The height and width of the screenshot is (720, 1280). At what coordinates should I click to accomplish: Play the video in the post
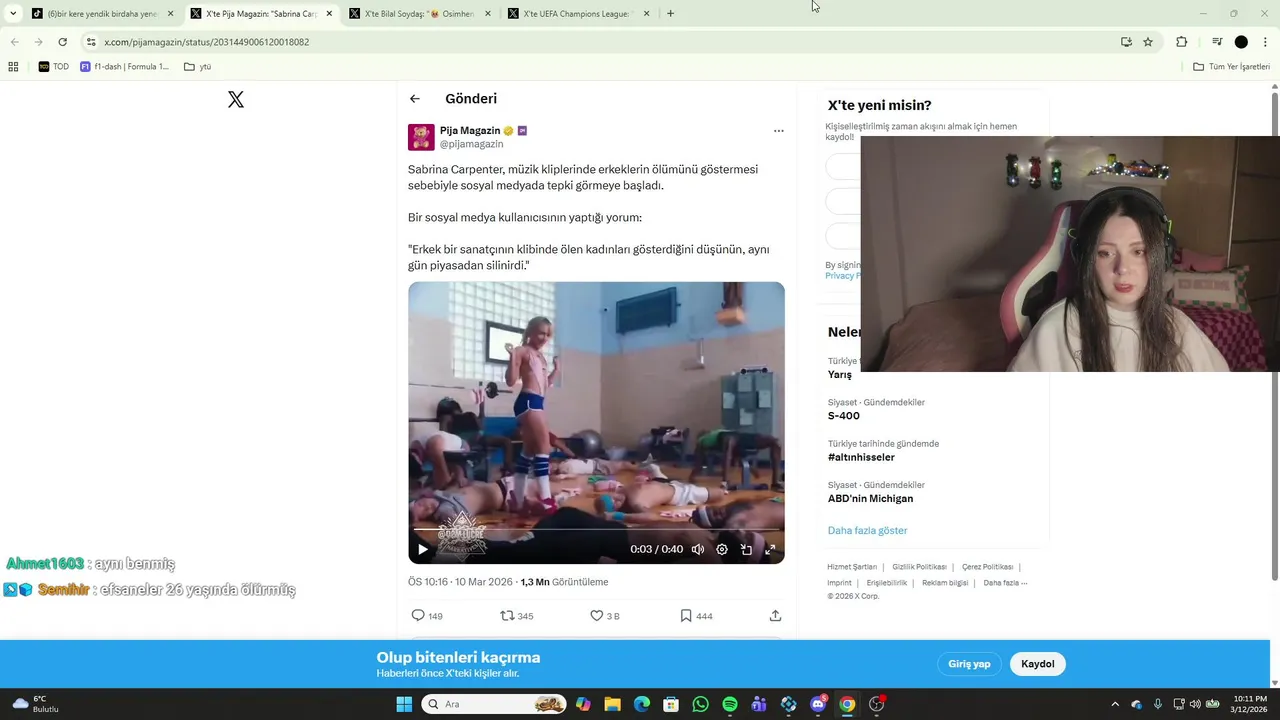[423, 549]
